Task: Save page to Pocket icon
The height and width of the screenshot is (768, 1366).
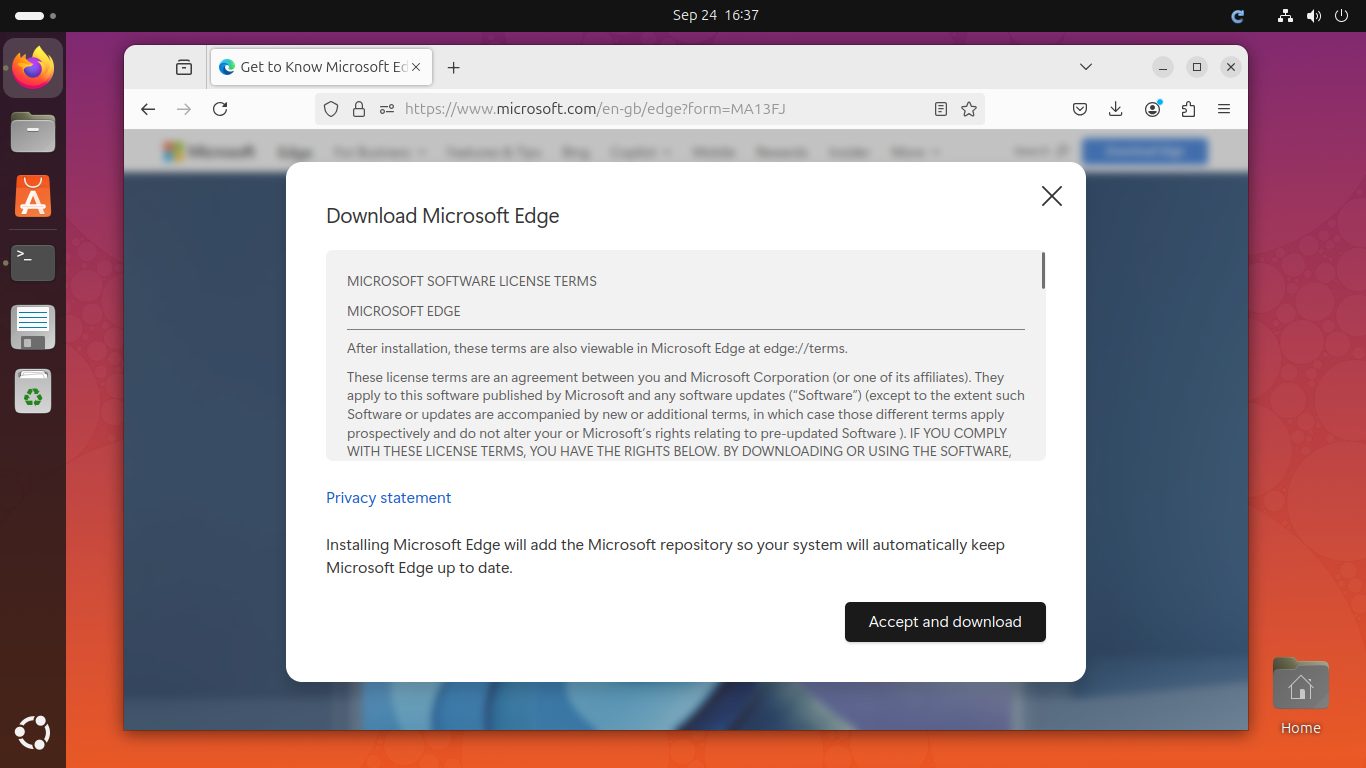Action: point(1080,109)
